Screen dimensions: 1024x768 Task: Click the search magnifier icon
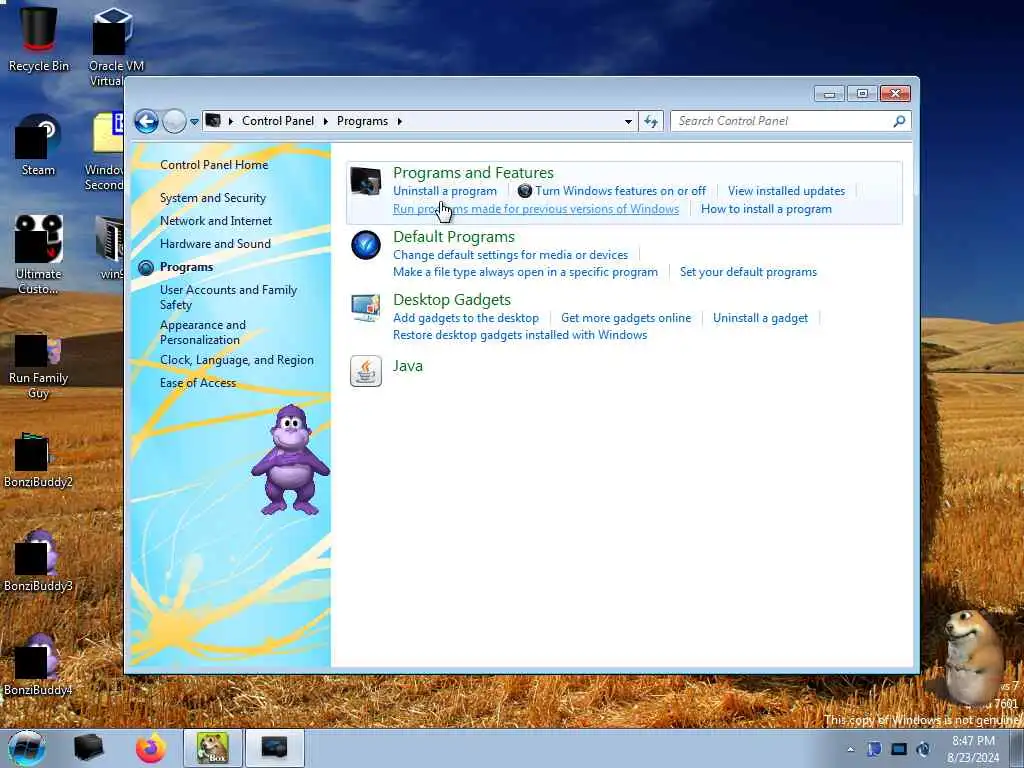pyautogui.click(x=899, y=121)
